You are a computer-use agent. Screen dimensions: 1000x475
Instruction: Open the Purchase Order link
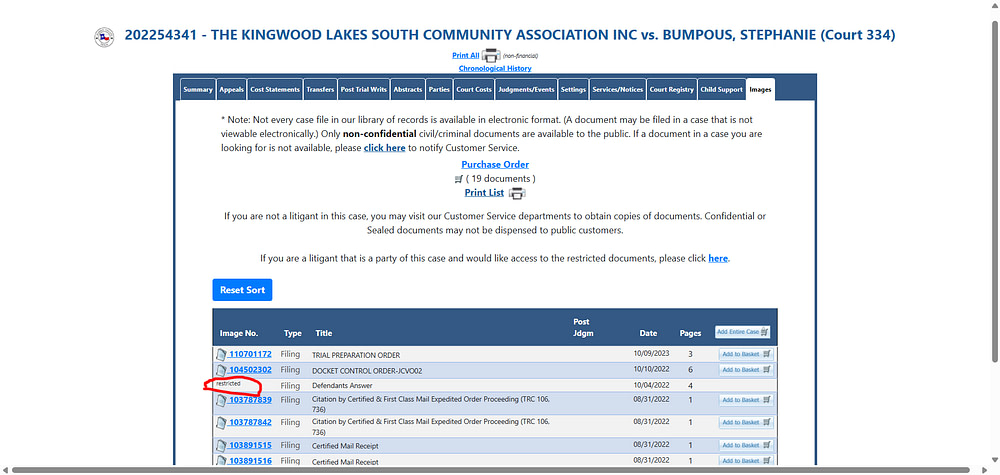pos(495,164)
